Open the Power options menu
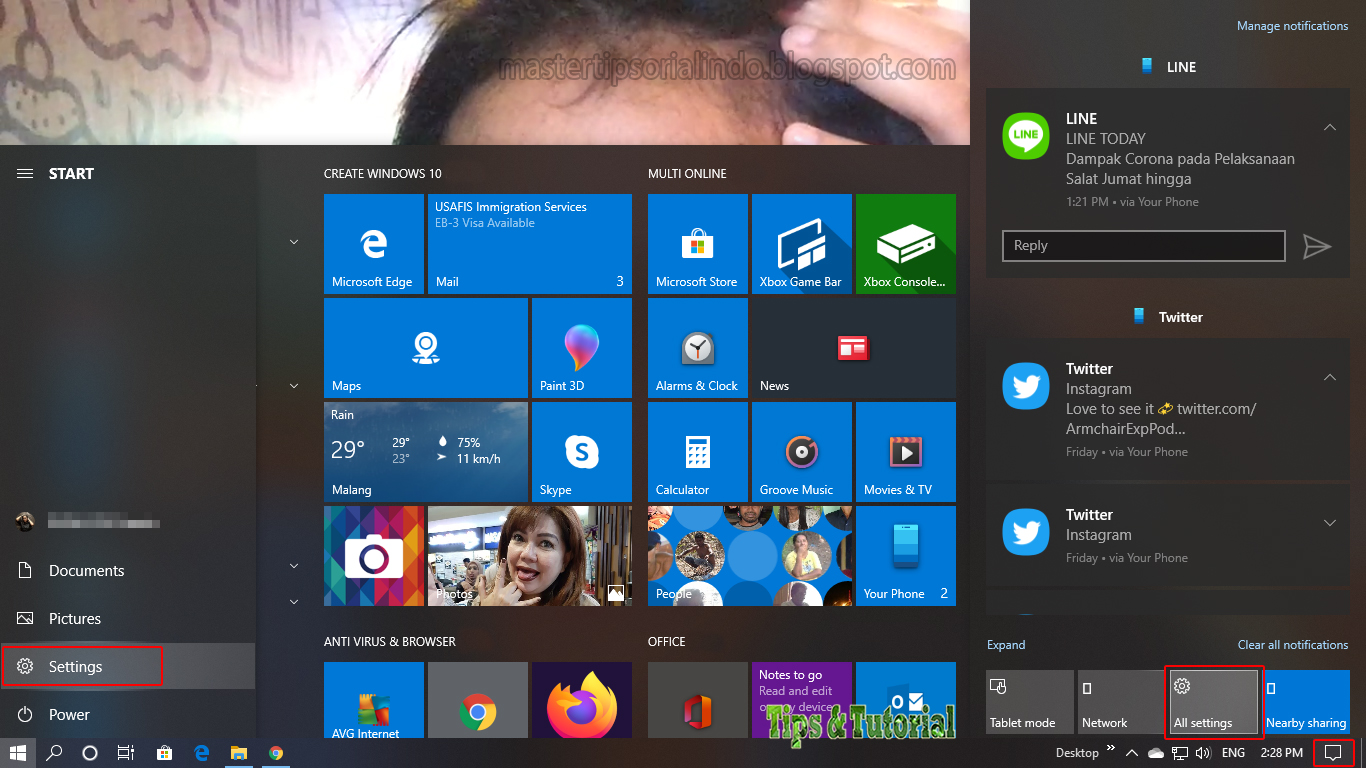 pos(128,714)
